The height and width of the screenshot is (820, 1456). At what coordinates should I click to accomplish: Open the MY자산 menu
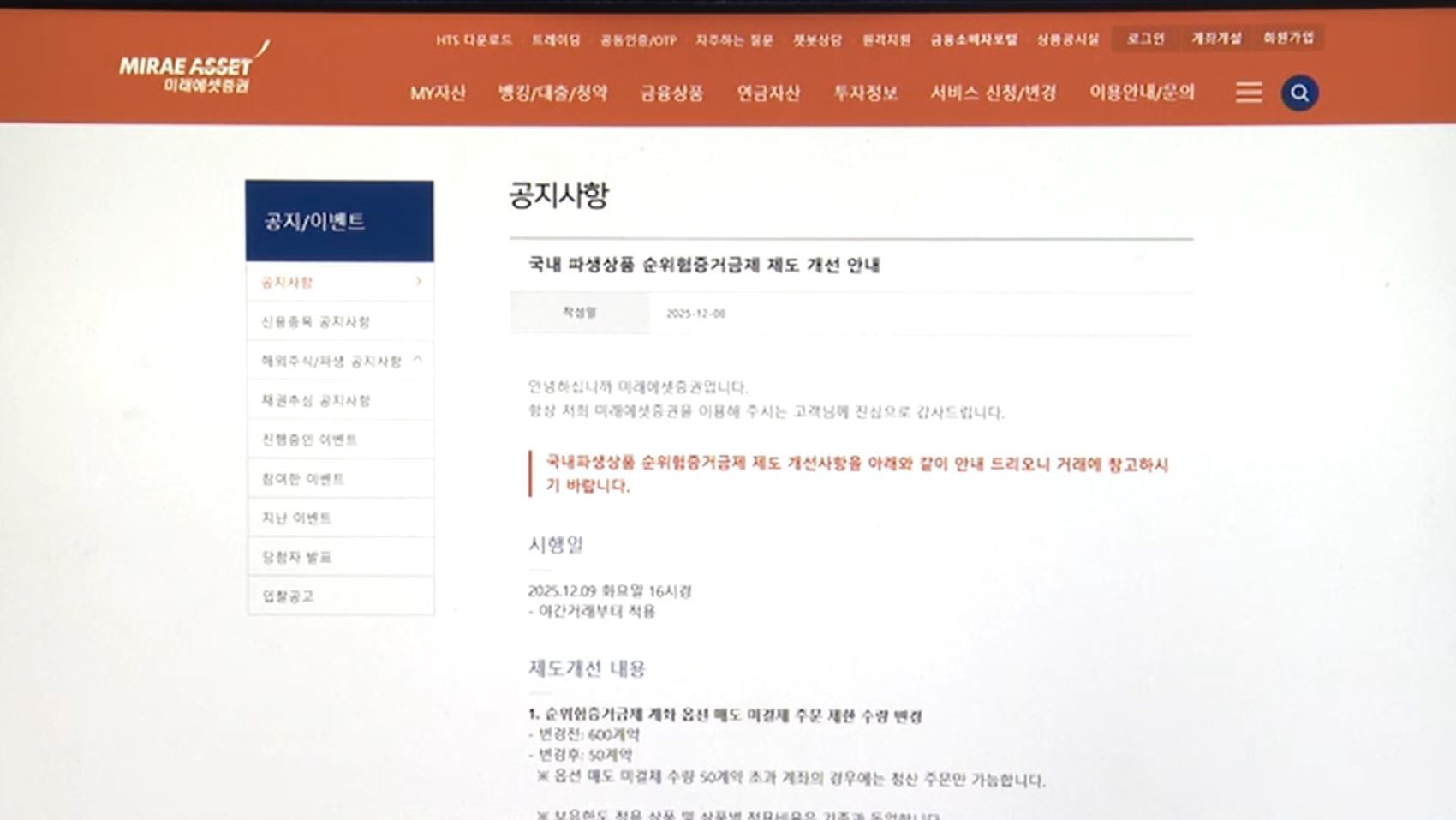point(438,93)
